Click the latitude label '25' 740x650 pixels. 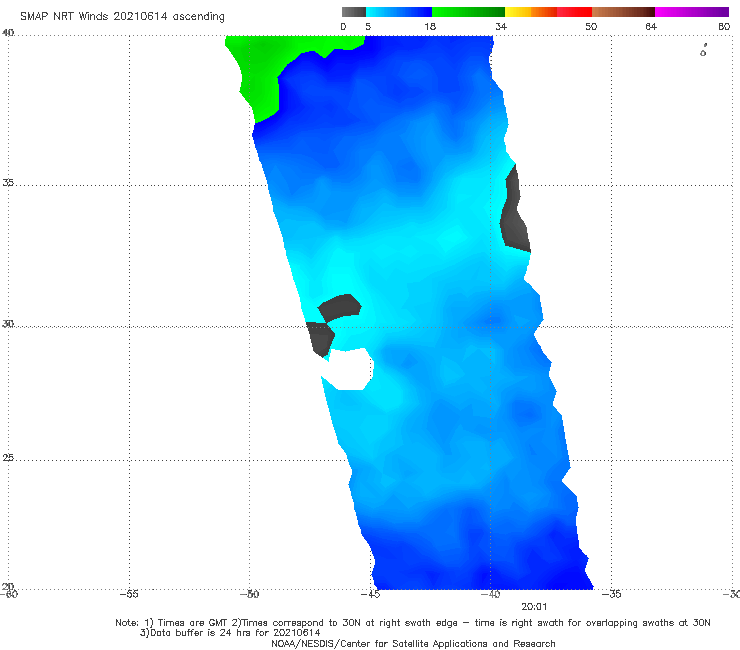(8, 457)
